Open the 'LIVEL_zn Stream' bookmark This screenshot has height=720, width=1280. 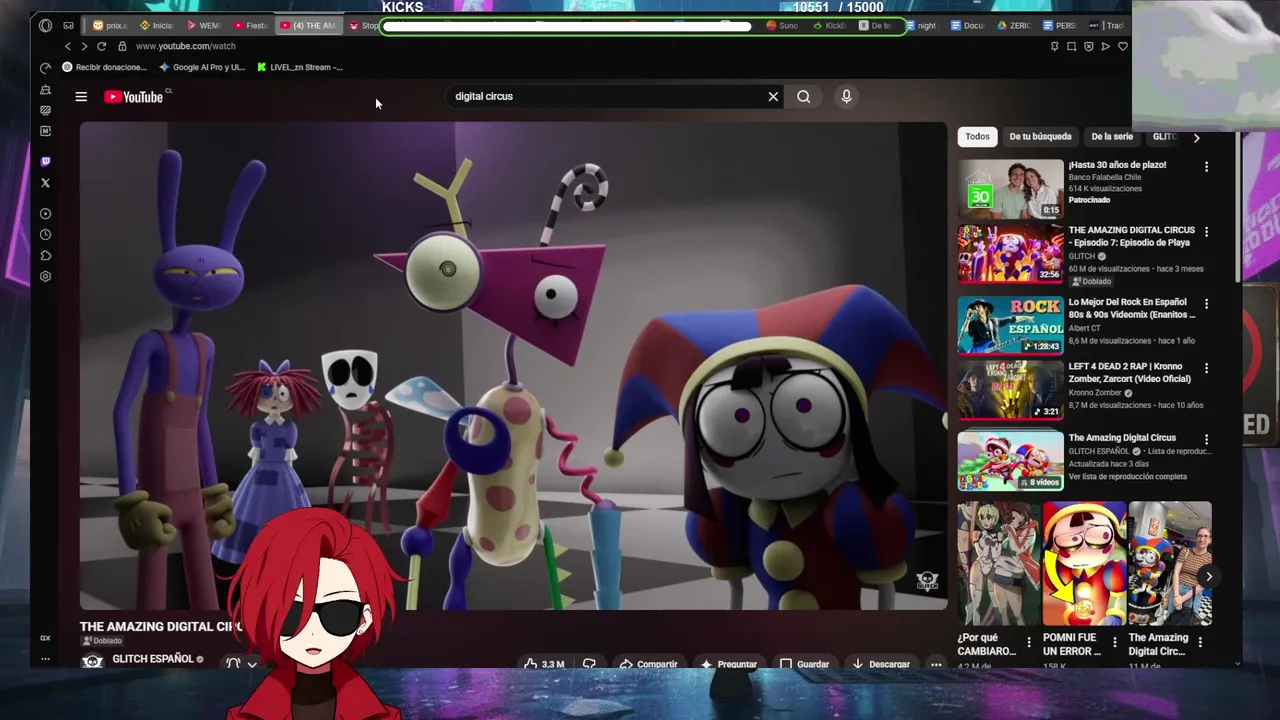[300, 67]
